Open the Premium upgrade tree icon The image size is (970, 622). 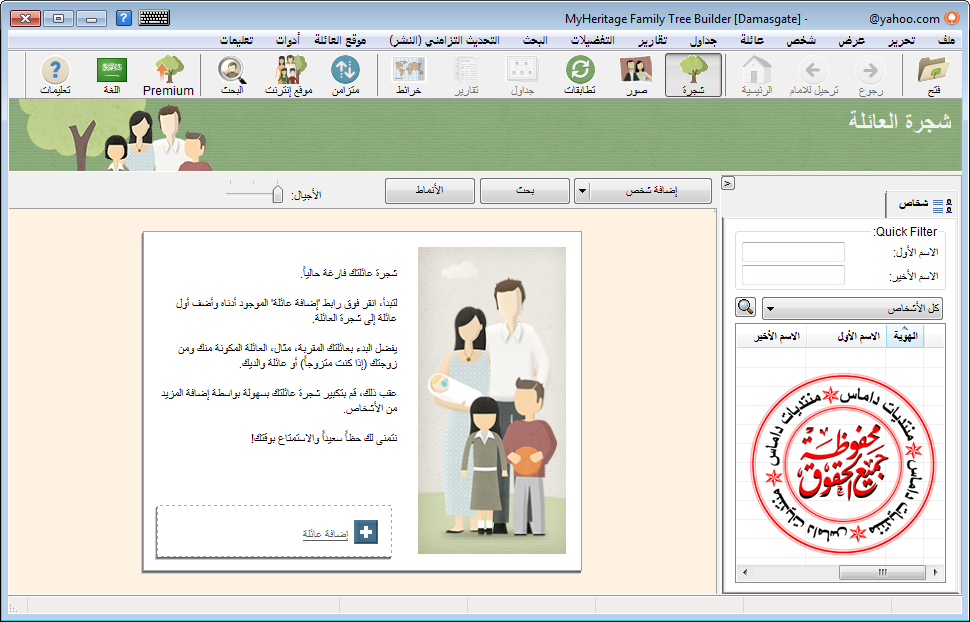[168, 75]
